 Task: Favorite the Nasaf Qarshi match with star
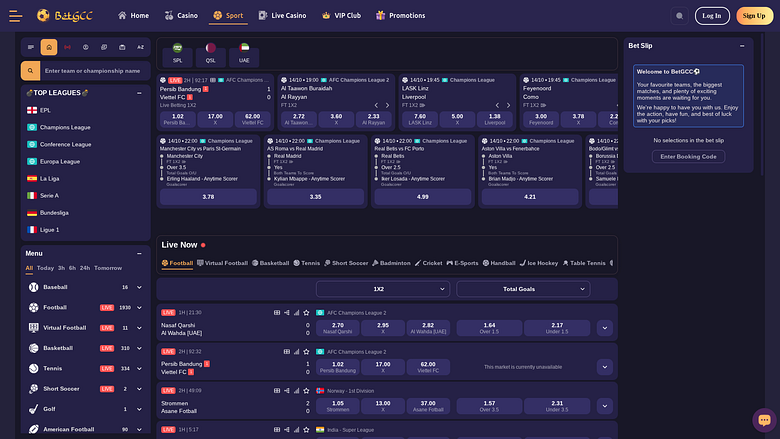306,313
